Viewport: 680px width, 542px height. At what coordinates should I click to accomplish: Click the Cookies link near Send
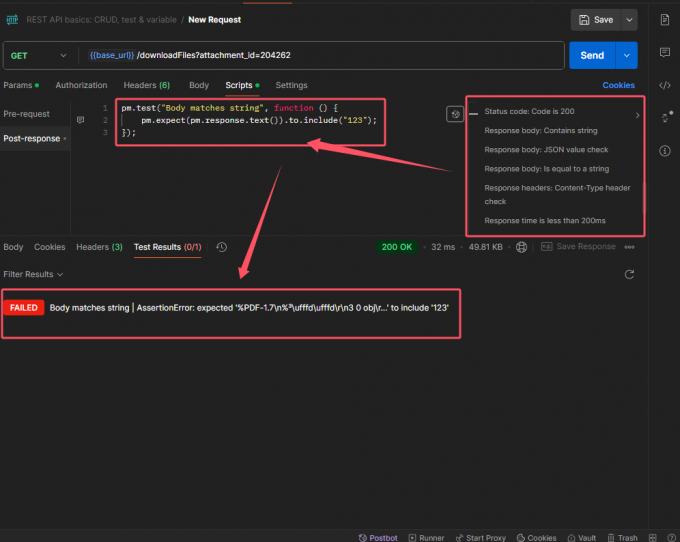tap(618, 85)
